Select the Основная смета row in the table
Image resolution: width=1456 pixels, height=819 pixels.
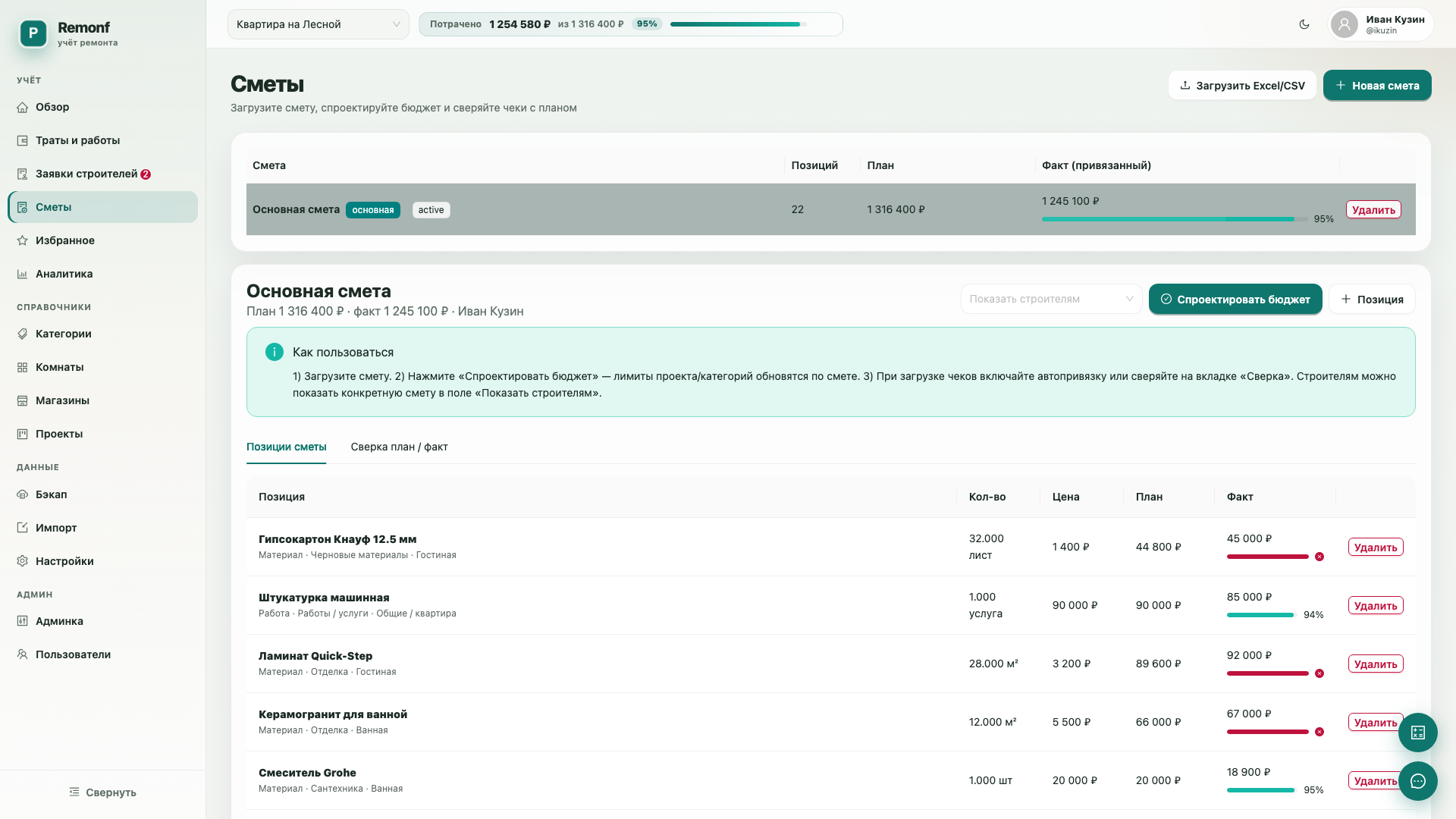pyautogui.click(x=830, y=209)
